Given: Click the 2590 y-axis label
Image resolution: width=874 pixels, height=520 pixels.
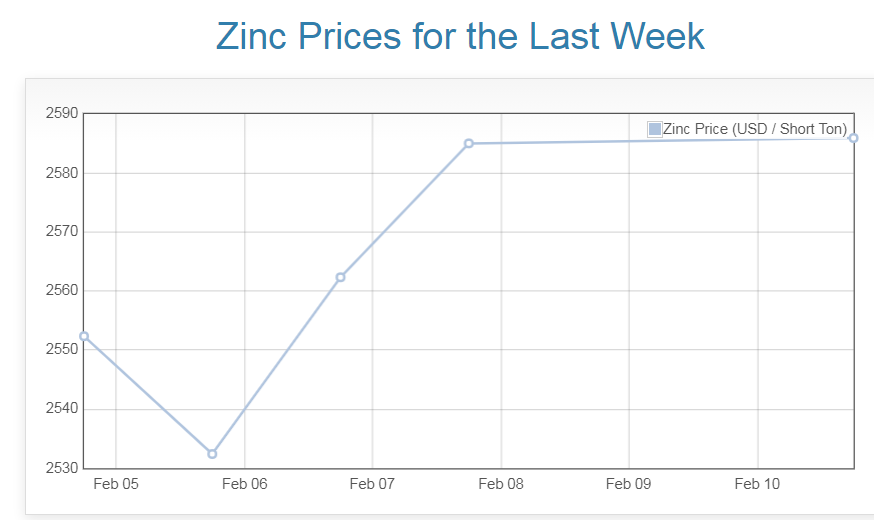Looking at the screenshot, I should (x=62, y=114).
